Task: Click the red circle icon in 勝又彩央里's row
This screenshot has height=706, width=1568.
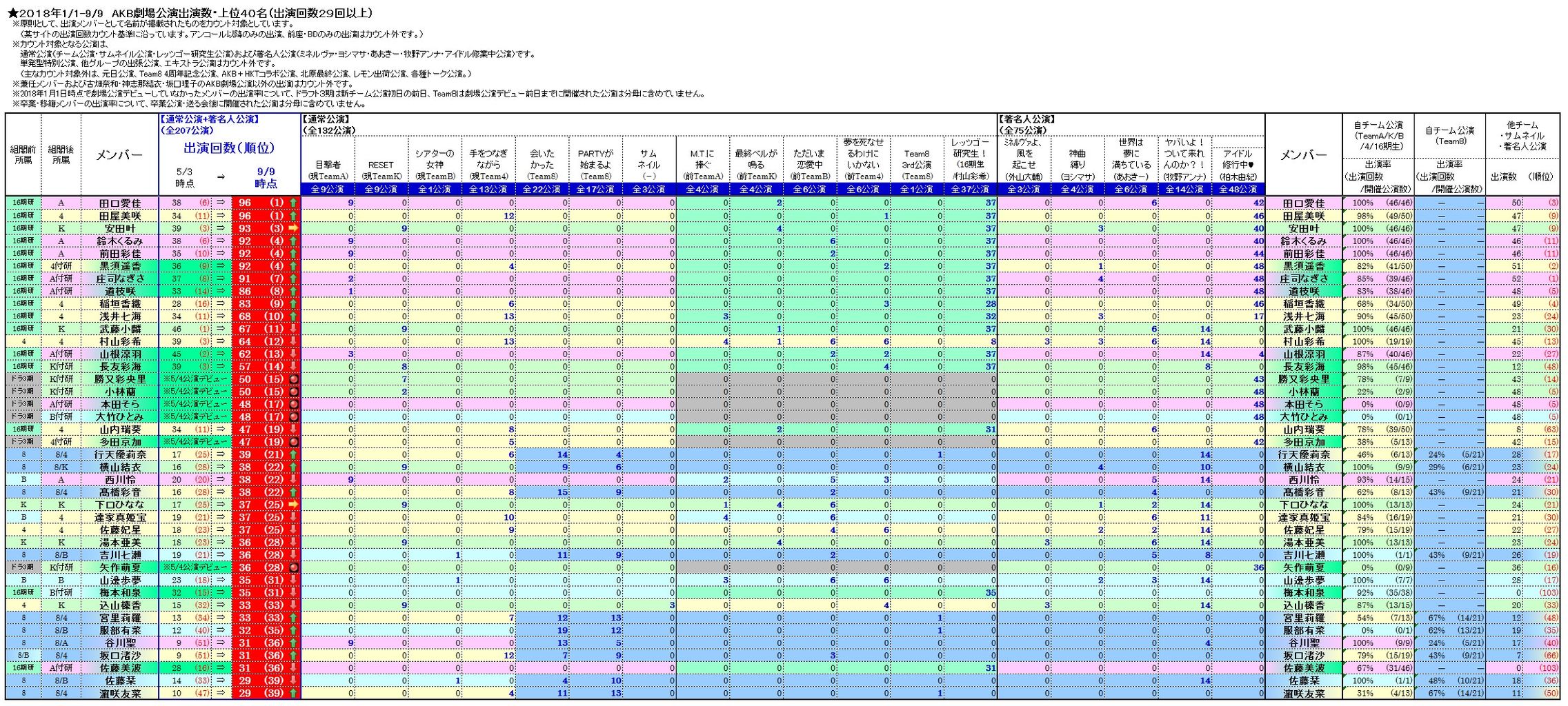Action: tap(293, 379)
